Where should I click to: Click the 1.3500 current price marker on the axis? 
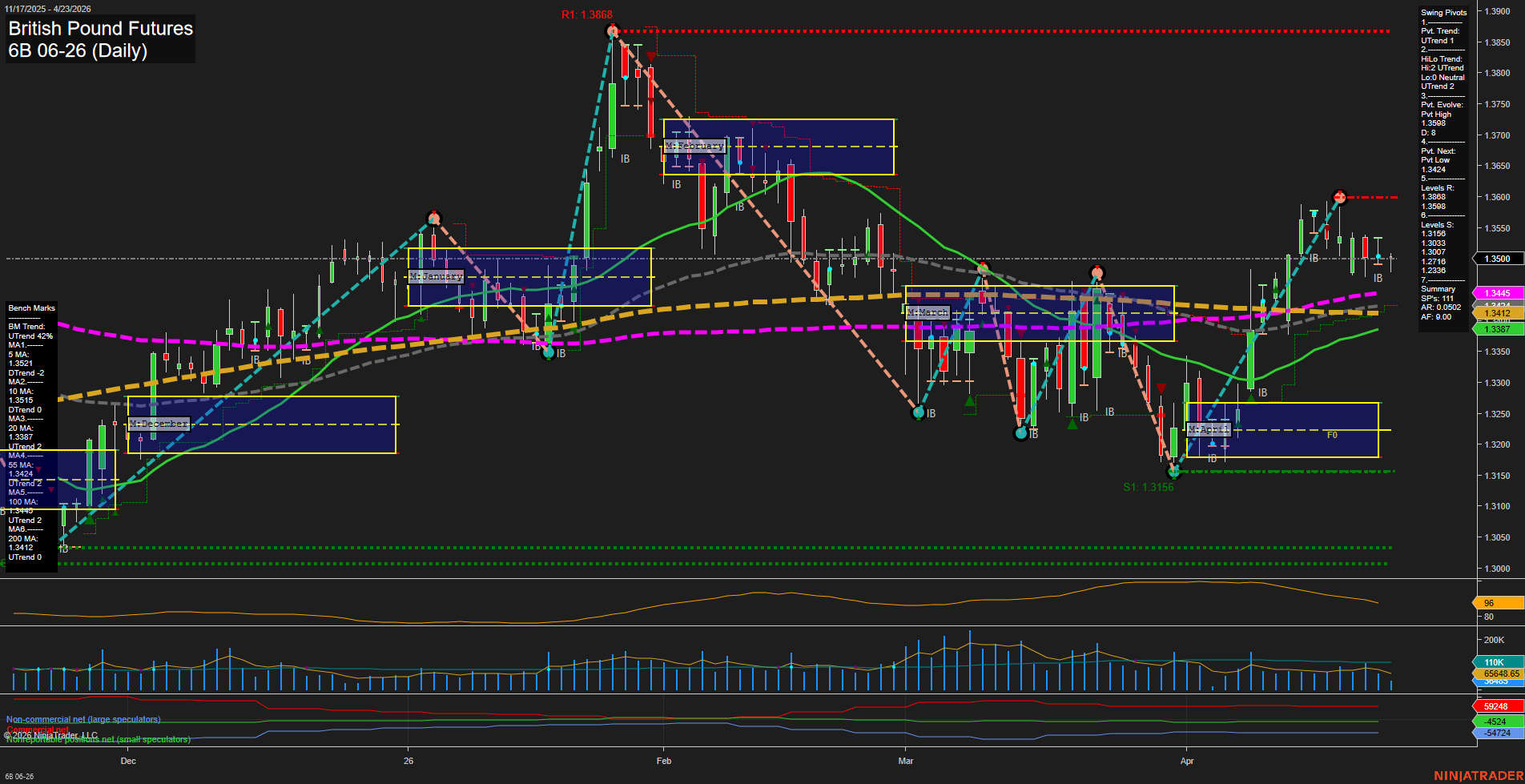click(1497, 259)
